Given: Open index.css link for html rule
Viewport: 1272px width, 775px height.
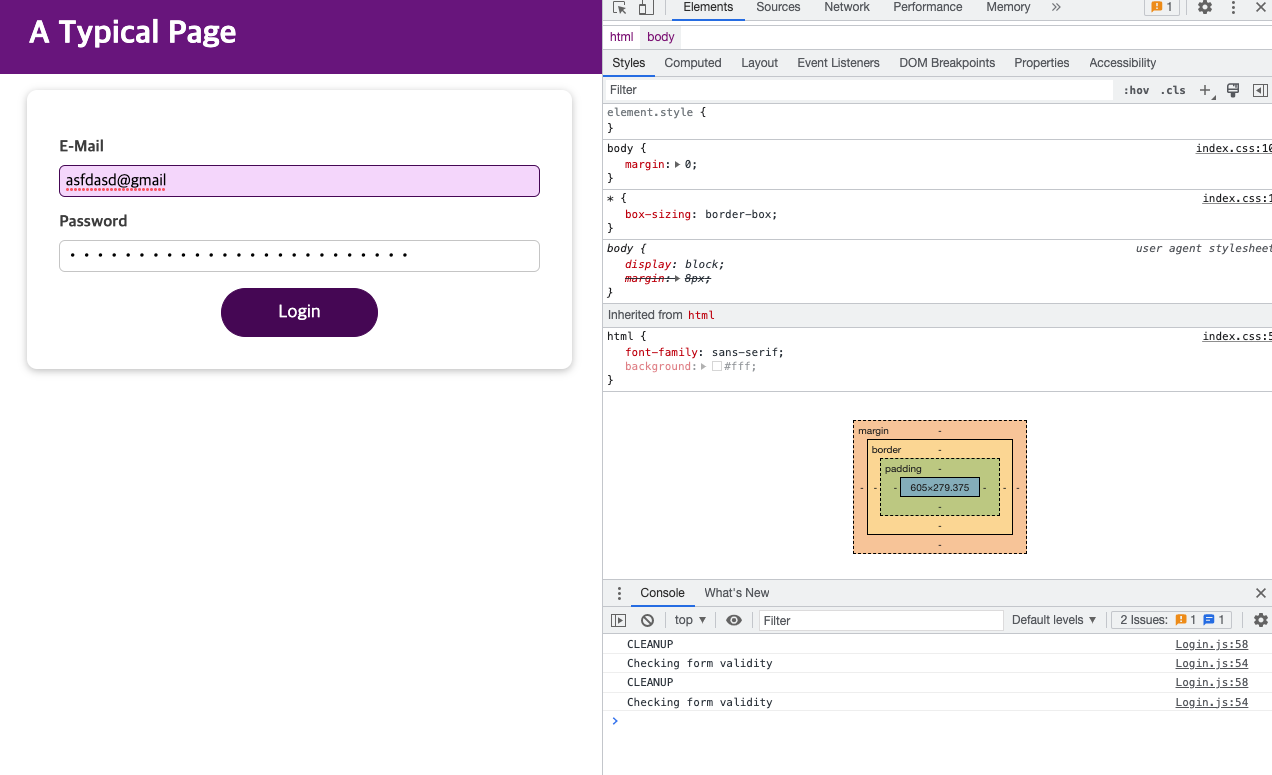Looking at the screenshot, I should pos(1237,337).
